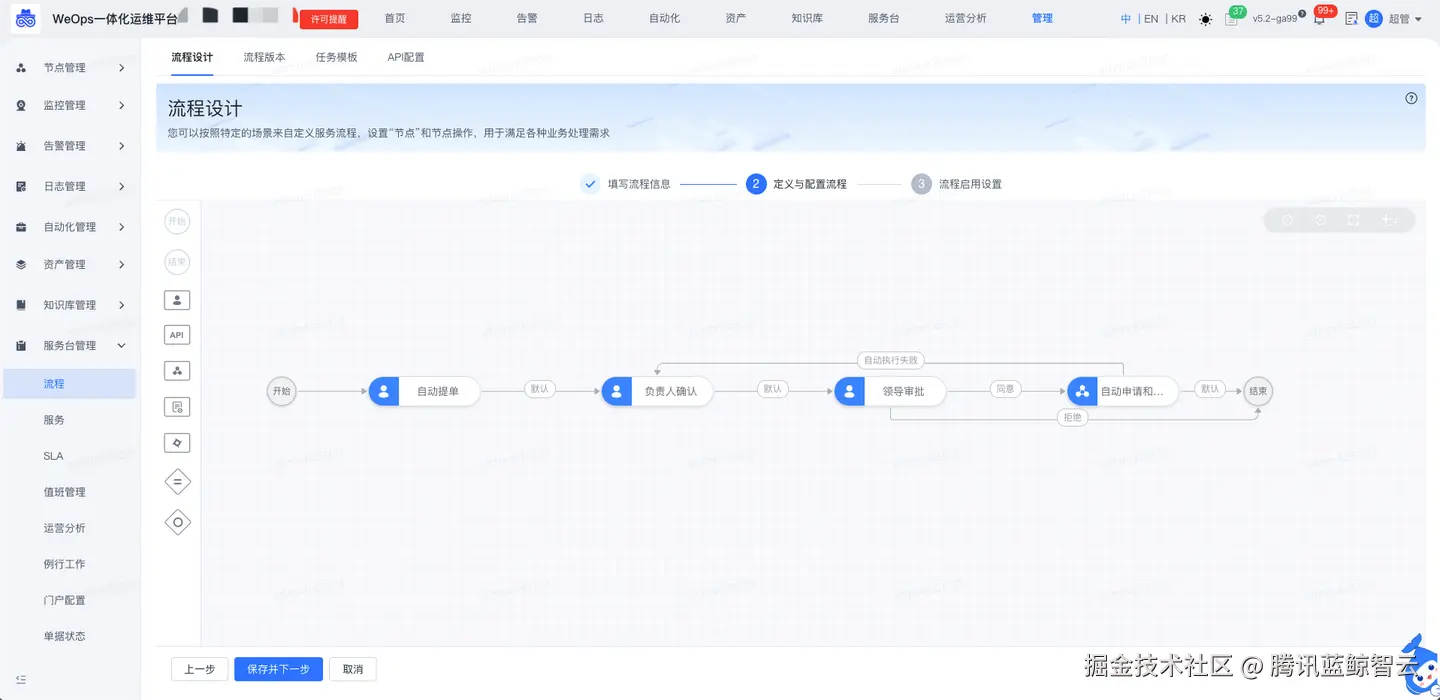
Task: Pick the API node palette icon
Action: coord(177,335)
